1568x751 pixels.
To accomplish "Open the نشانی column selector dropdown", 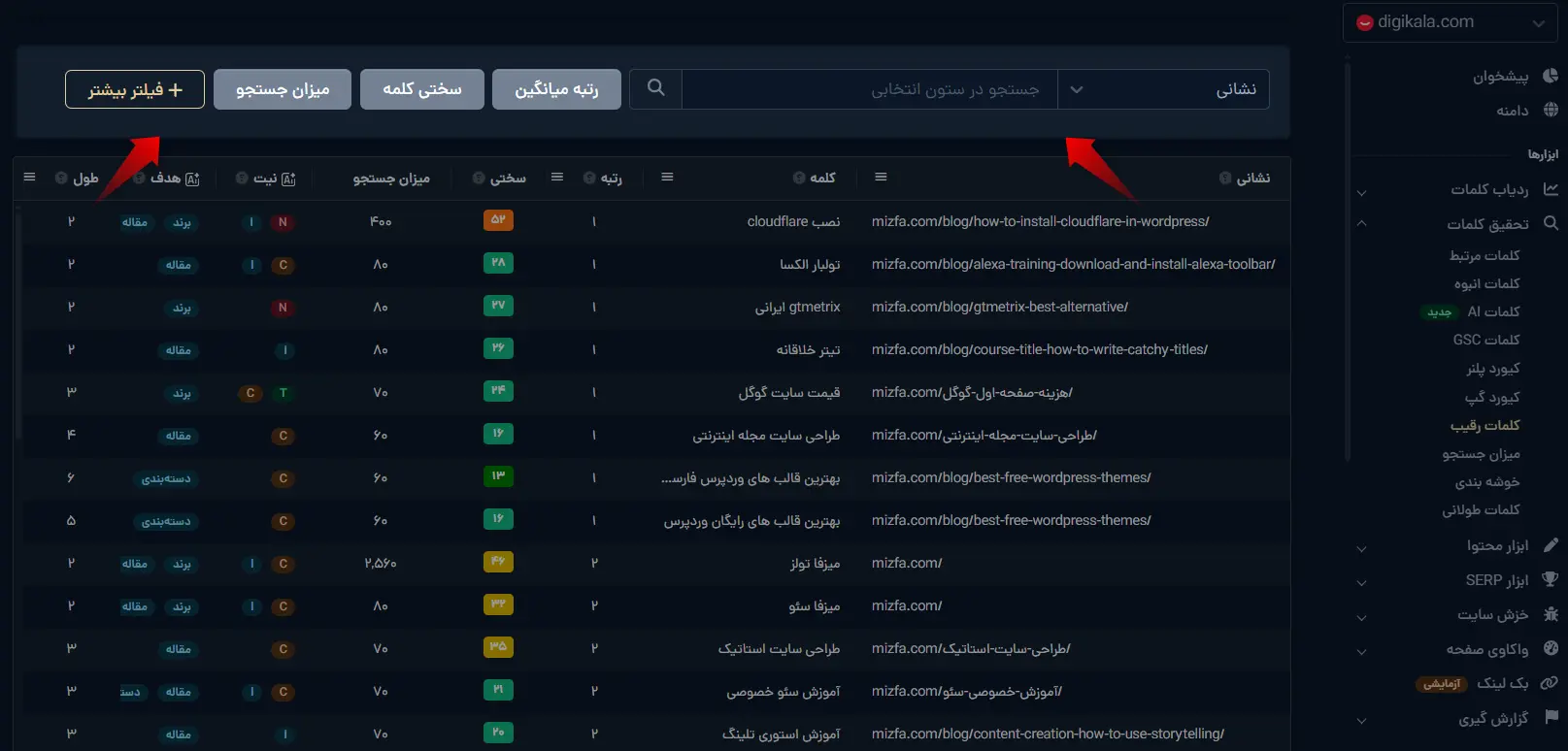I will coord(1163,89).
